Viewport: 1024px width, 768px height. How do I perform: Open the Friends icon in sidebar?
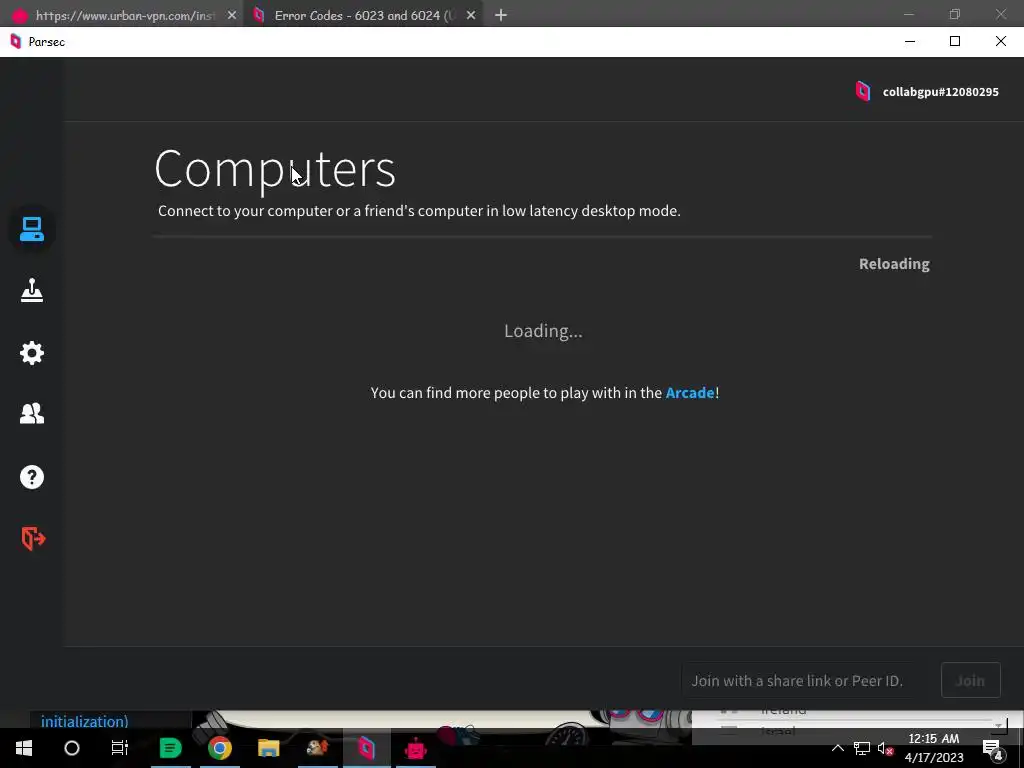click(x=31, y=413)
